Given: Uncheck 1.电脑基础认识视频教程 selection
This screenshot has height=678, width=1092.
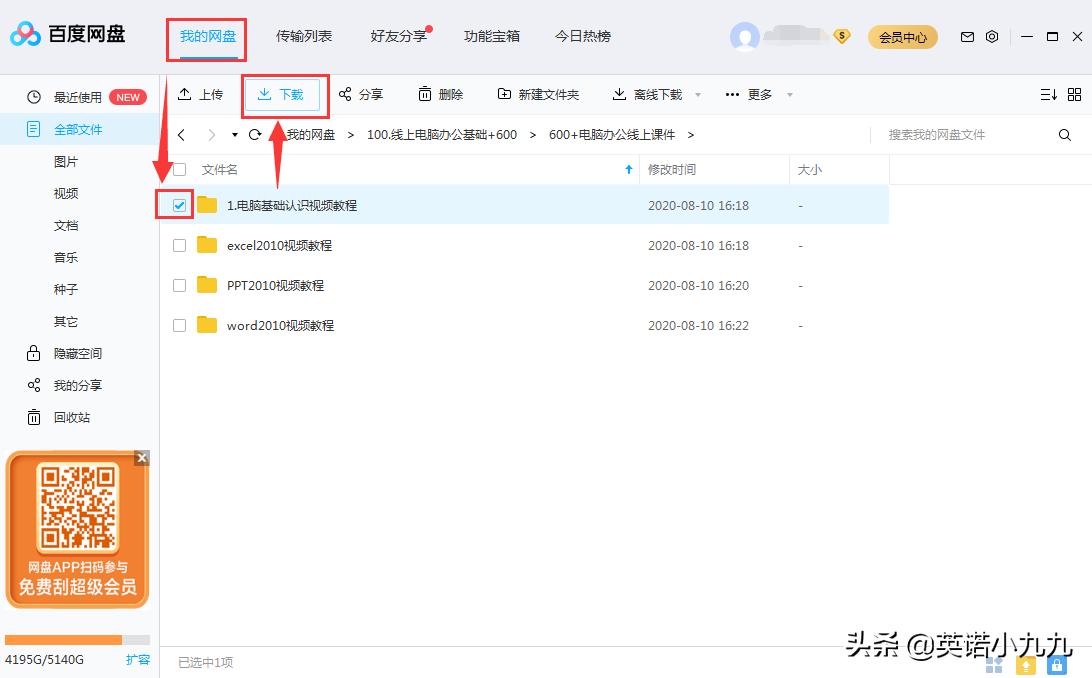Looking at the screenshot, I should point(179,204).
